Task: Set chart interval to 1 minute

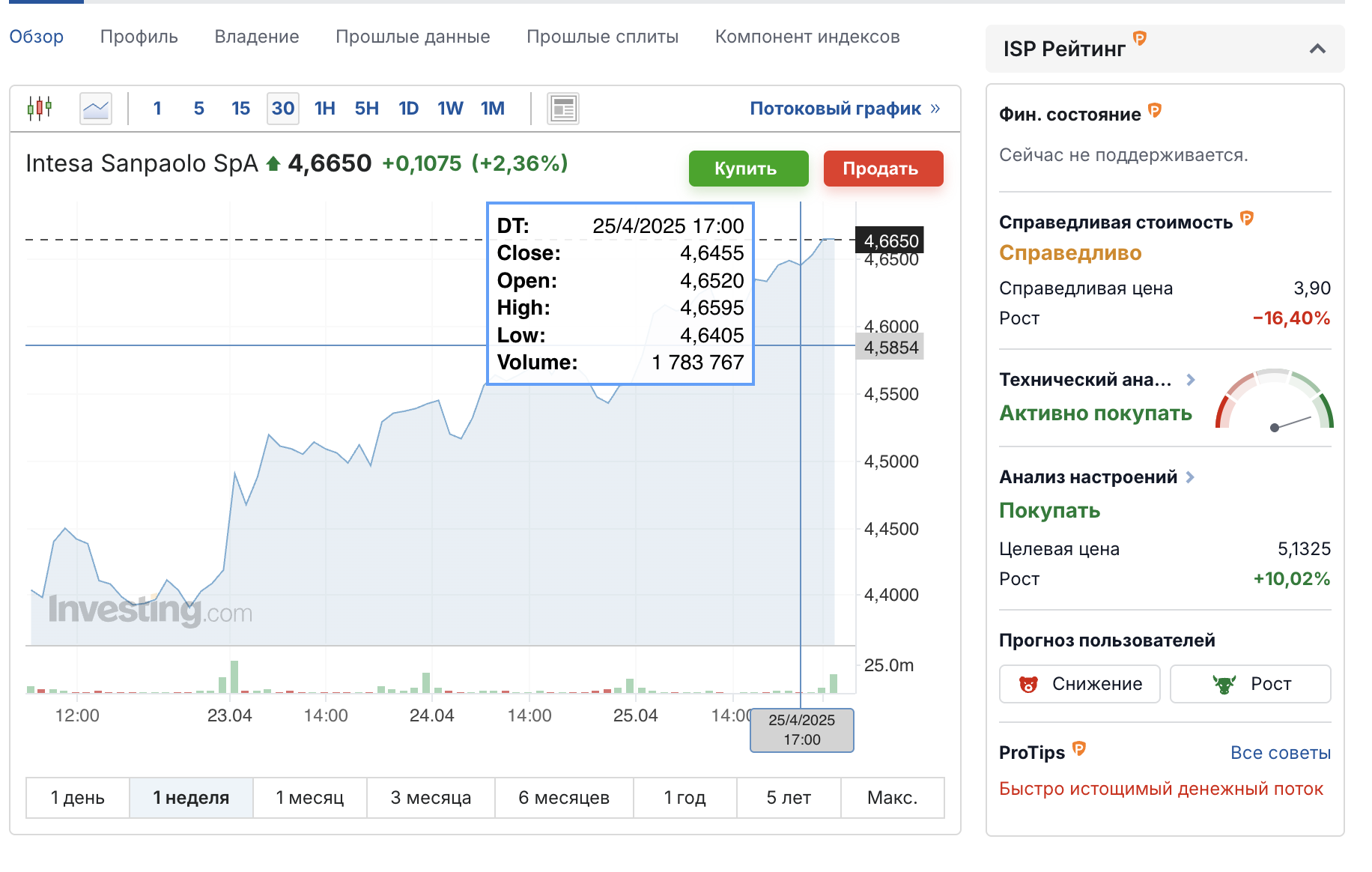Action: (157, 109)
